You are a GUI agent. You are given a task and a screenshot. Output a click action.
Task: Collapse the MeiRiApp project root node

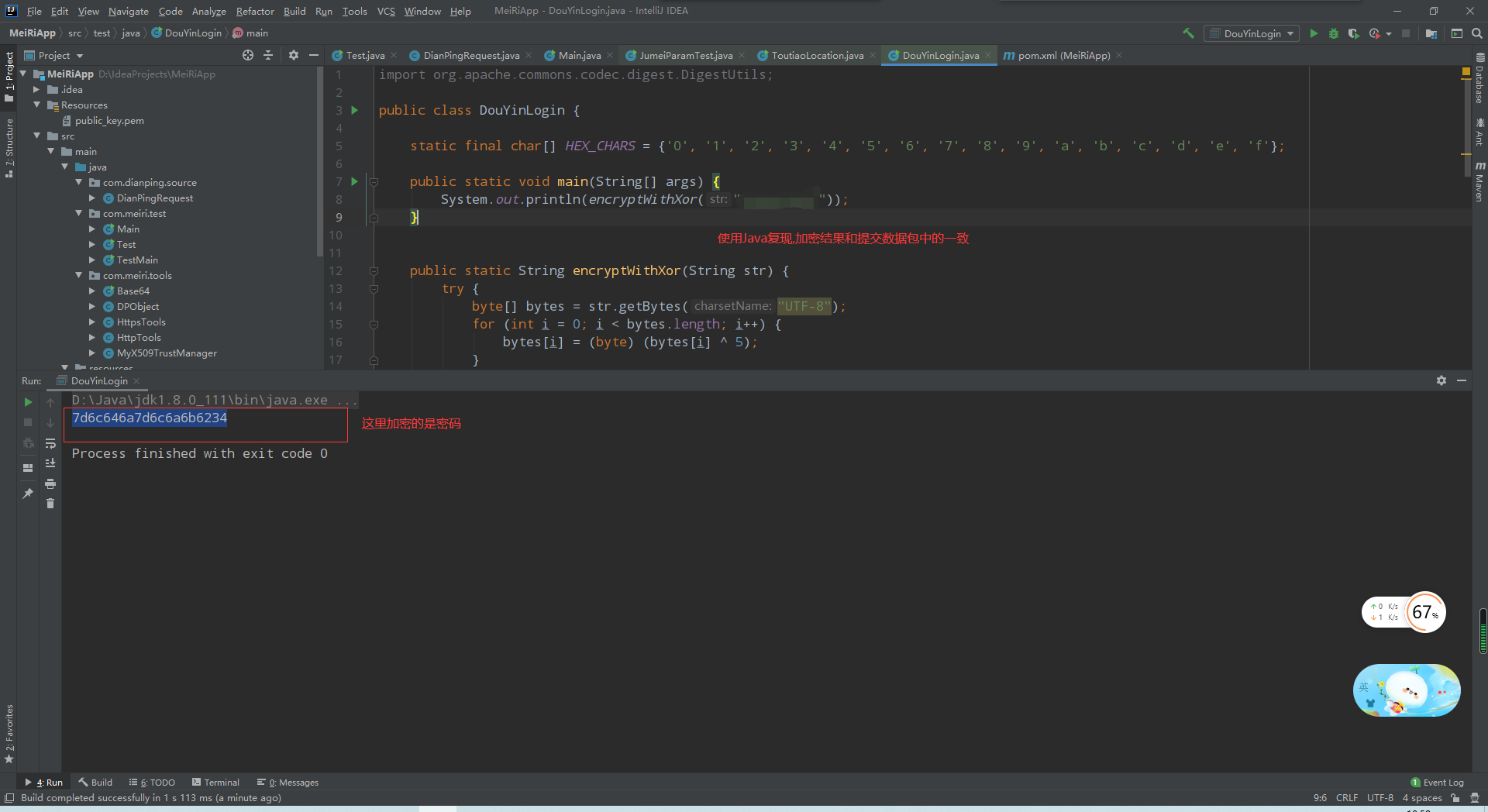pyautogui.click(x=23, y=74)
